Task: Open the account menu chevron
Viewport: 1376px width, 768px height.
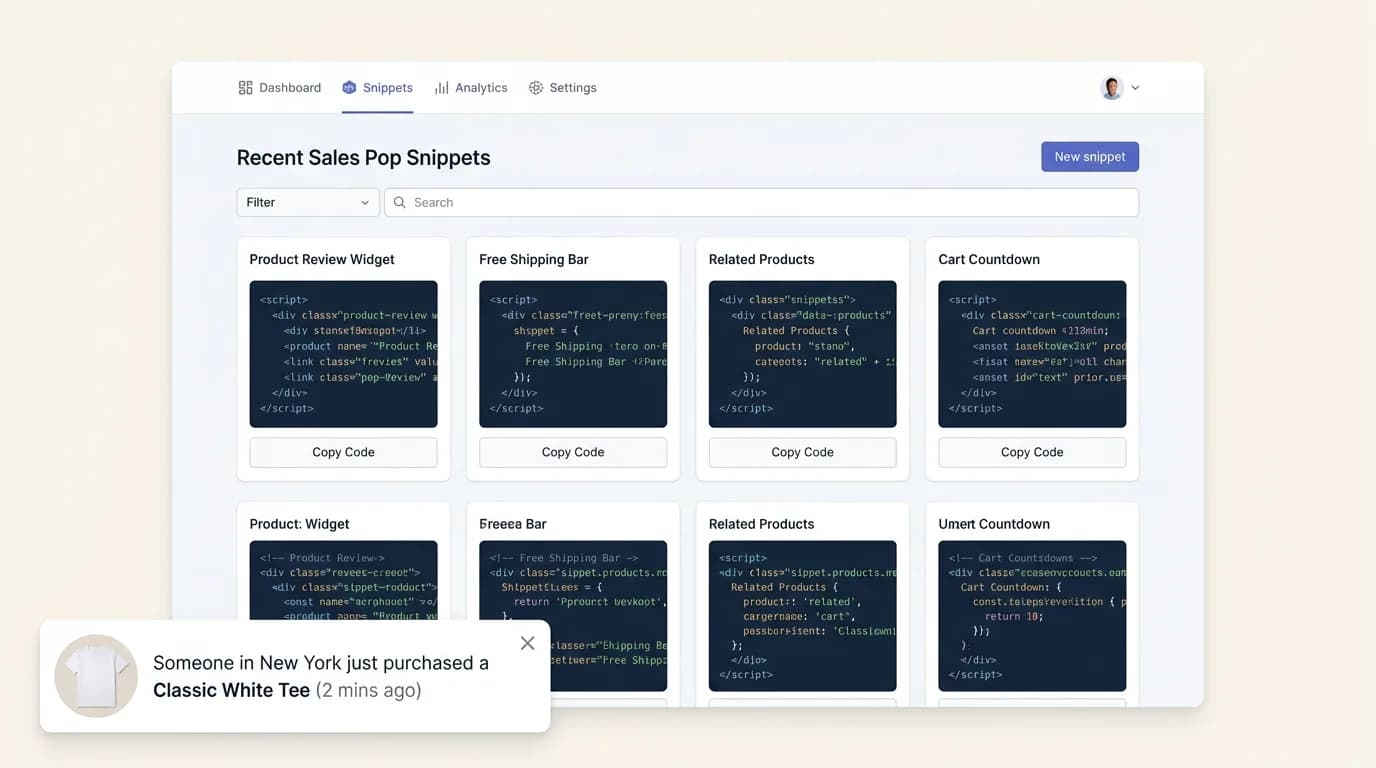Action: point(1135,88)
